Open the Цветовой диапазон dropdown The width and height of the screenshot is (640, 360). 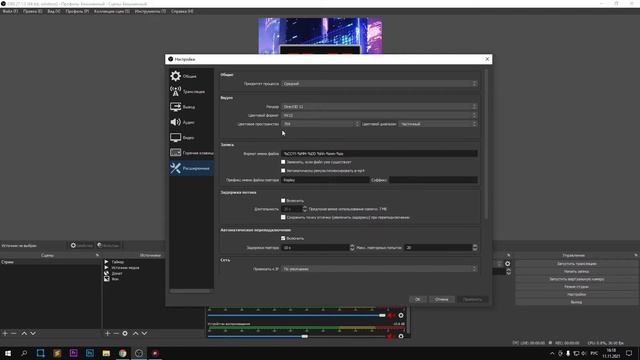438,124
